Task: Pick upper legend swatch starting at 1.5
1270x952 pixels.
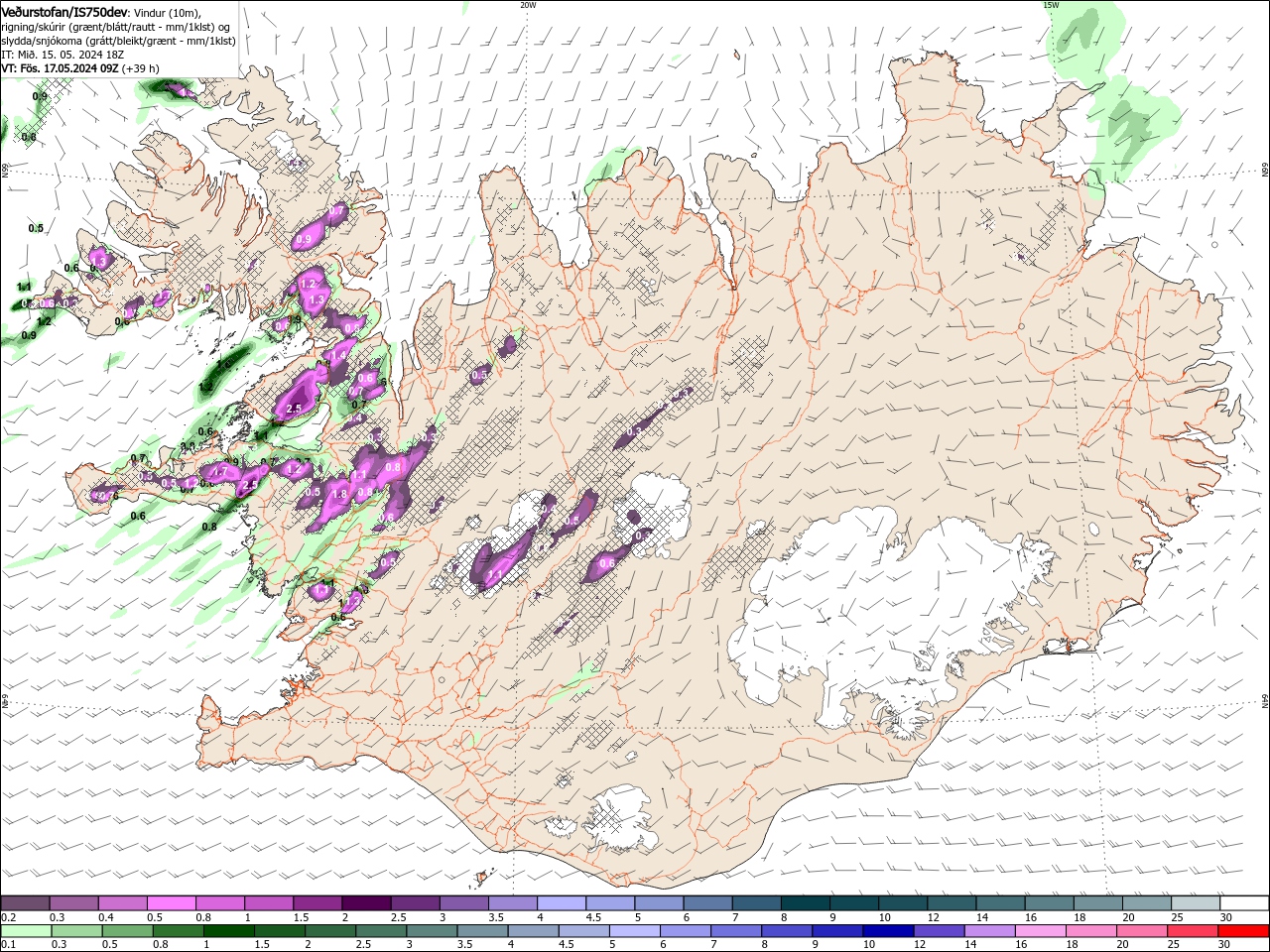Action: click(317, 902)
